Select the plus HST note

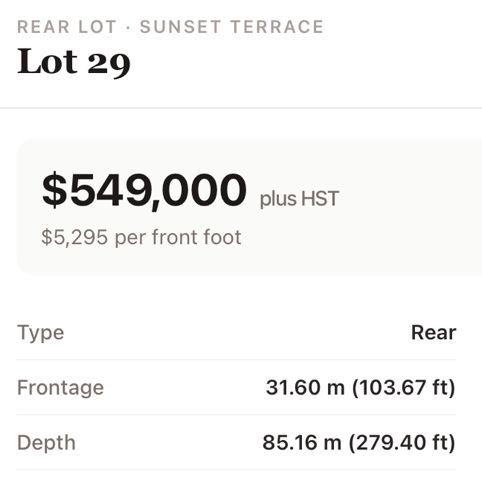coord(299,199)
